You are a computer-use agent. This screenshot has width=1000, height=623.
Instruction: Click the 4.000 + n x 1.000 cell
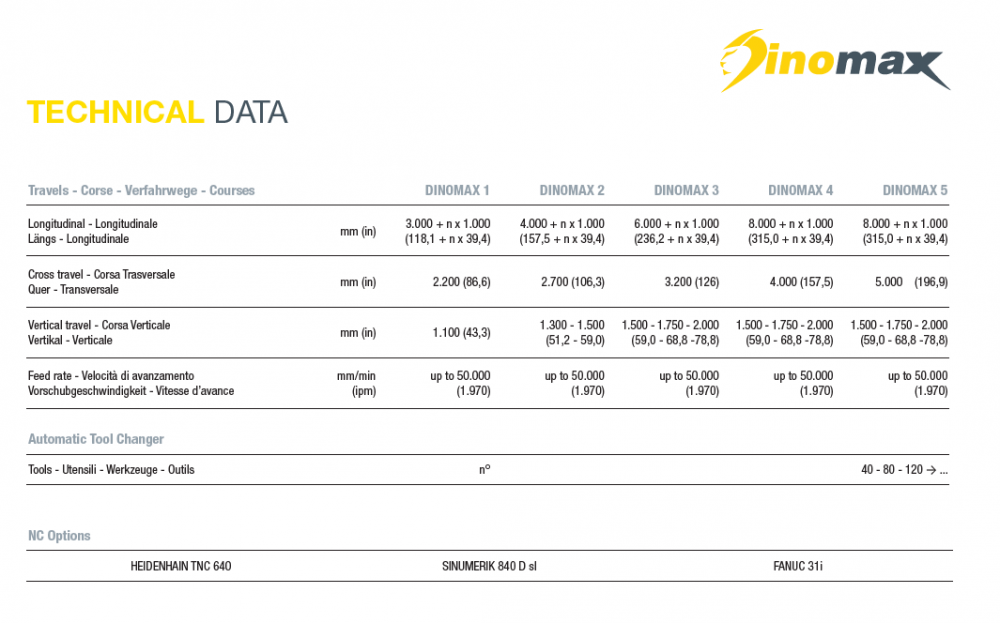pyautogui.click(x=562, y=231)
